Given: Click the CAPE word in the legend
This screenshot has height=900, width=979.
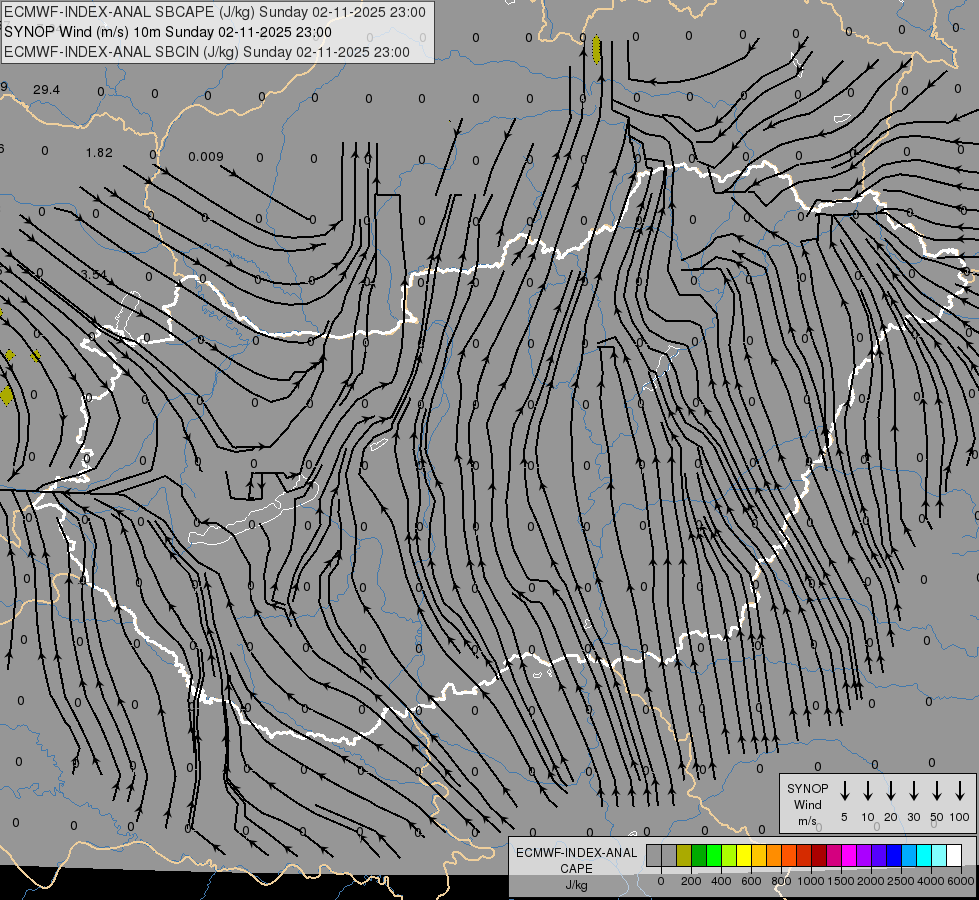Looking at the screenshot, I should [576, 869].
